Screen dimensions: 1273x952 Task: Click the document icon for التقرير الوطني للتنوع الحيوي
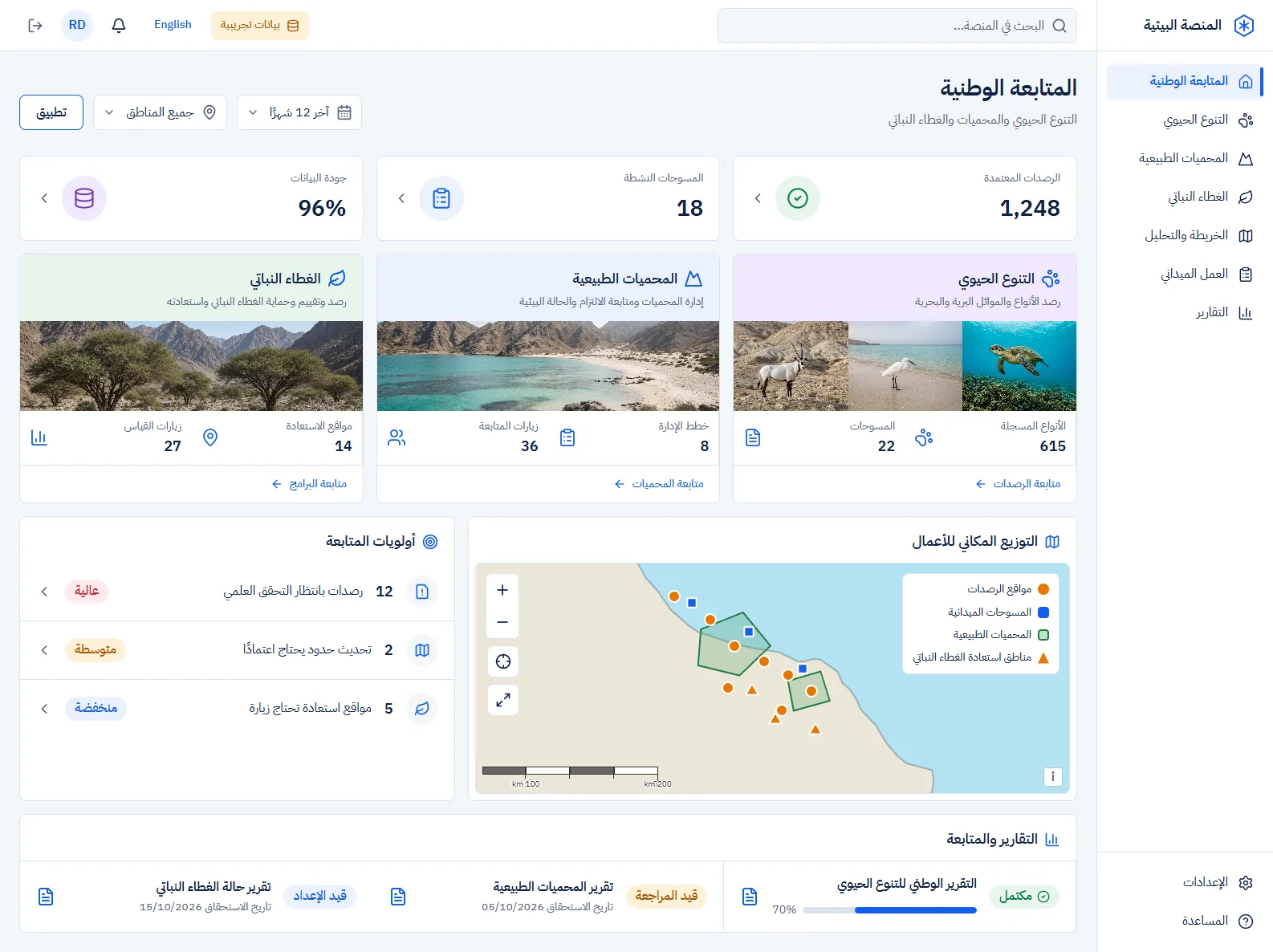click(x=750, y=897)
